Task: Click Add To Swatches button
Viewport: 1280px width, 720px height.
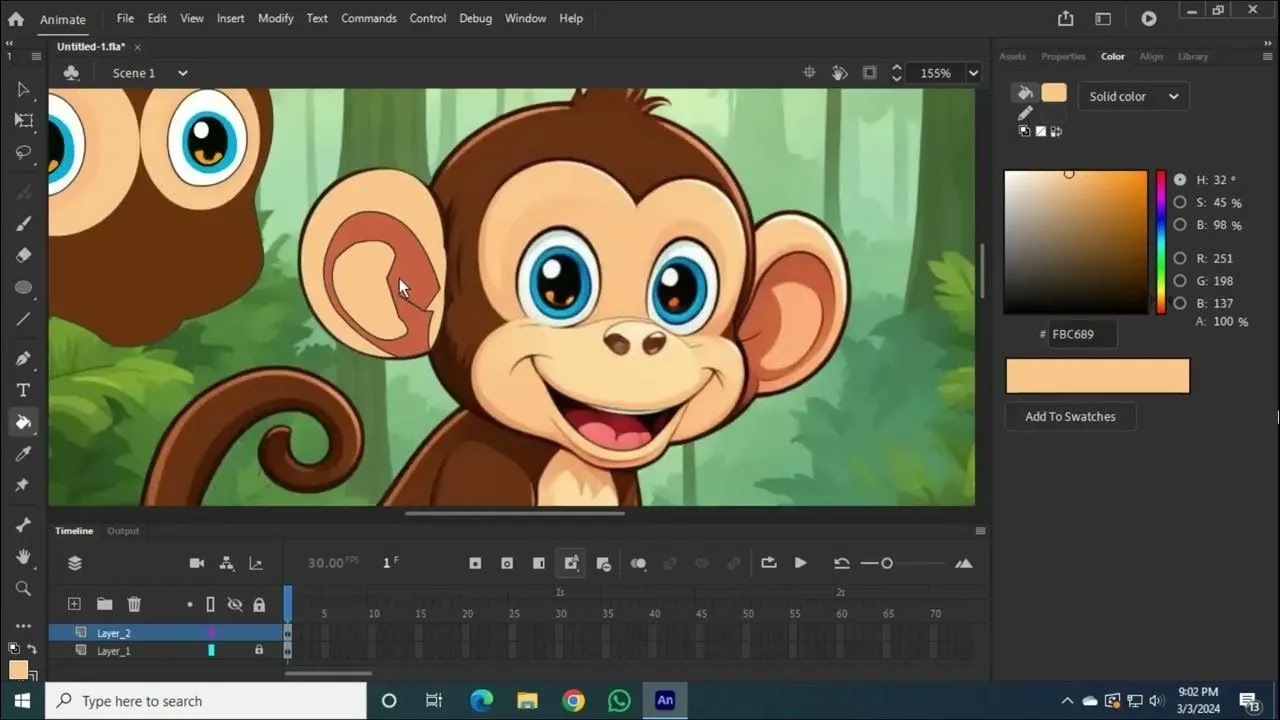Action: [x=1070, y=416]
